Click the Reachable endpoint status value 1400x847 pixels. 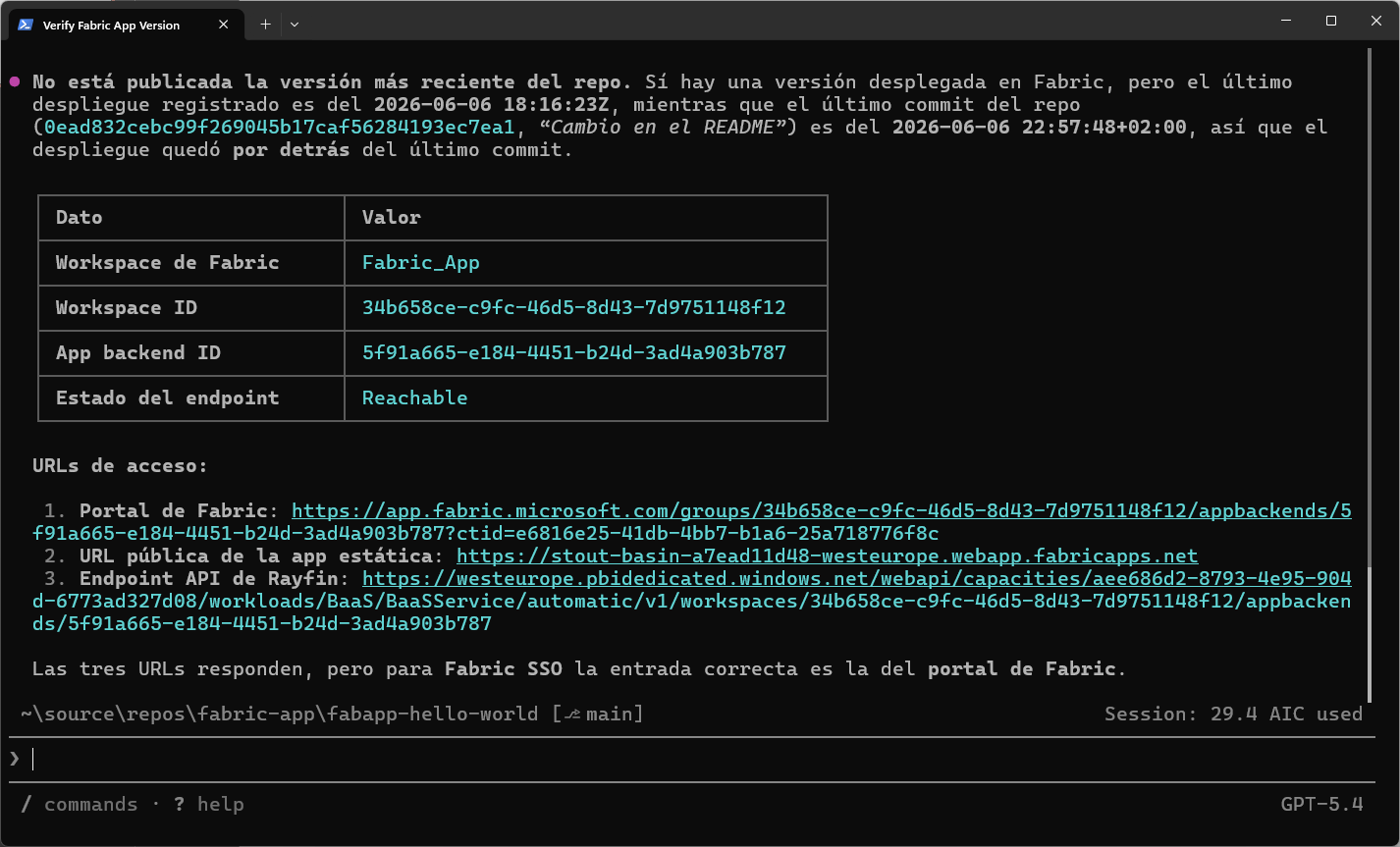[414, 397]
